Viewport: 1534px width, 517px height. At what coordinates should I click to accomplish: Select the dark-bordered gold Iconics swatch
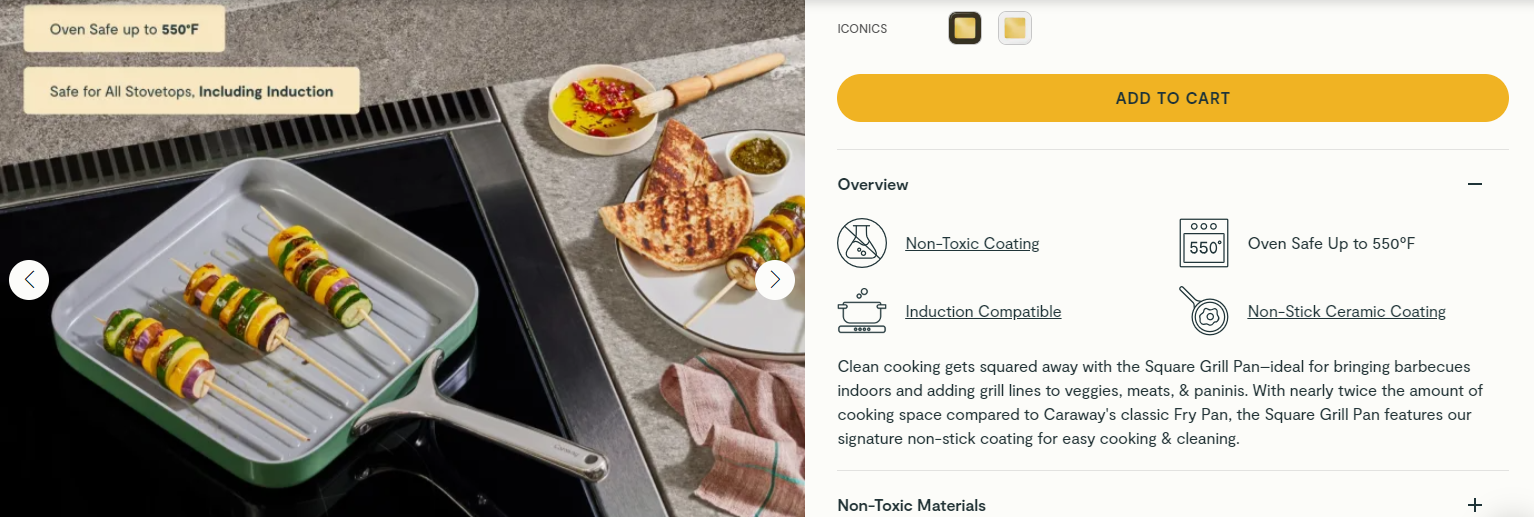pyautogui.click(x=965, y=28)
